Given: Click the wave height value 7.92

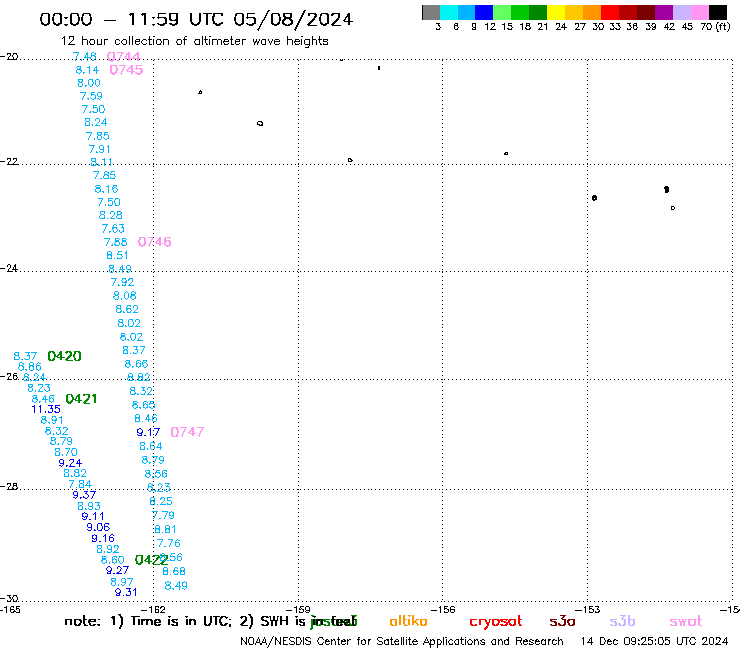Looking at the screenshot, I should pos(122,282).
